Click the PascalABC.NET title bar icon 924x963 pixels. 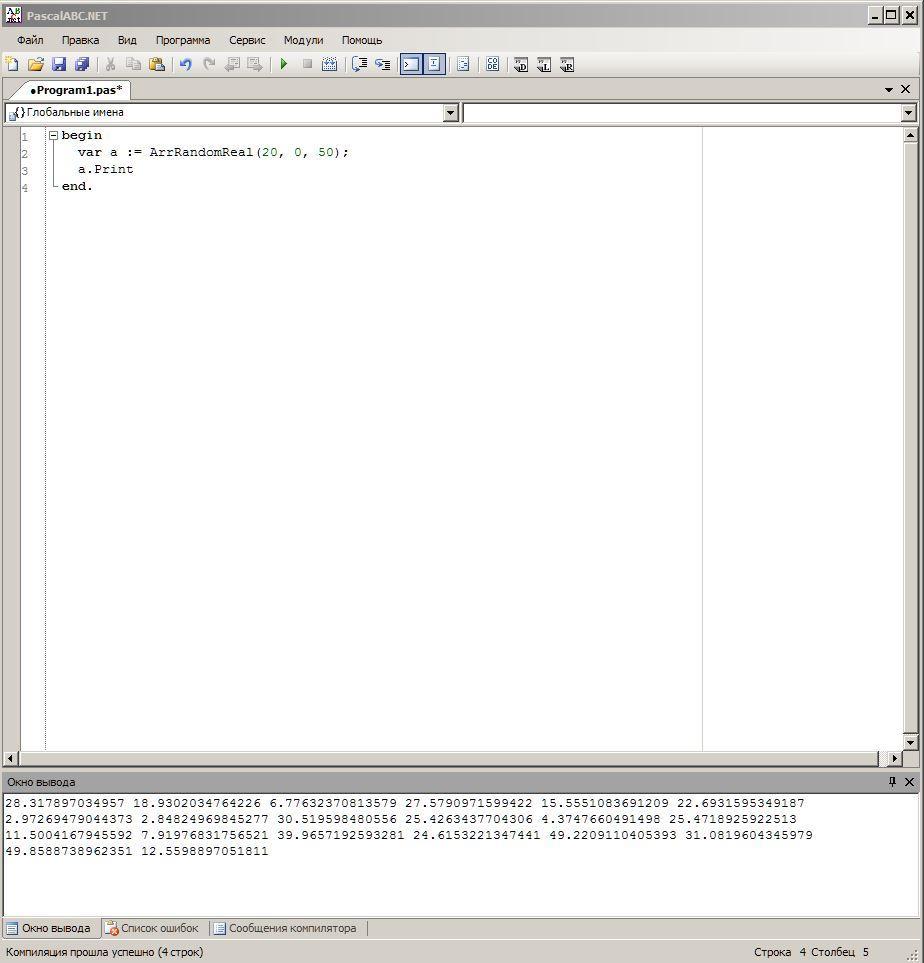point(13,15)
